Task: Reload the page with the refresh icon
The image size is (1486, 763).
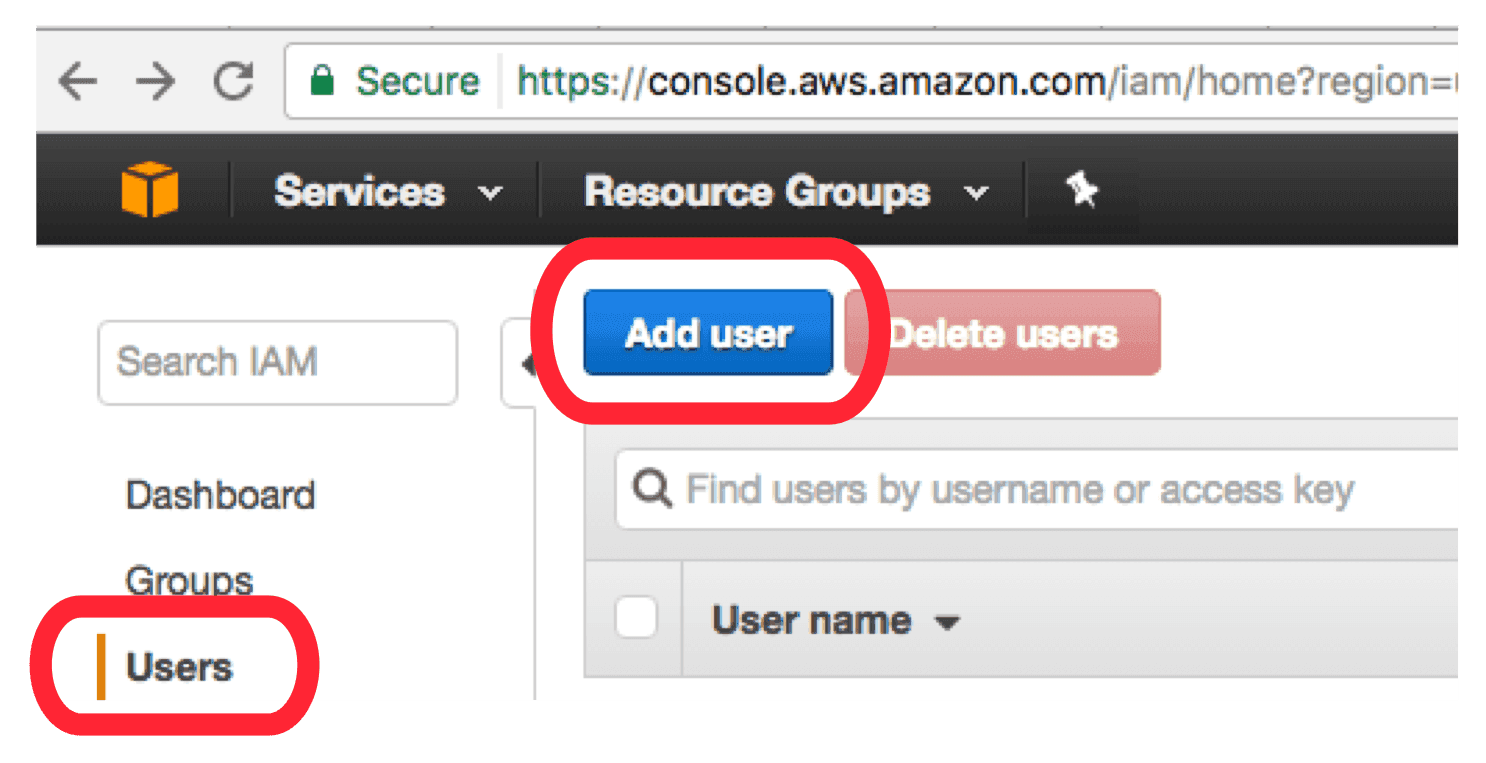Action: tap(234, 82)
